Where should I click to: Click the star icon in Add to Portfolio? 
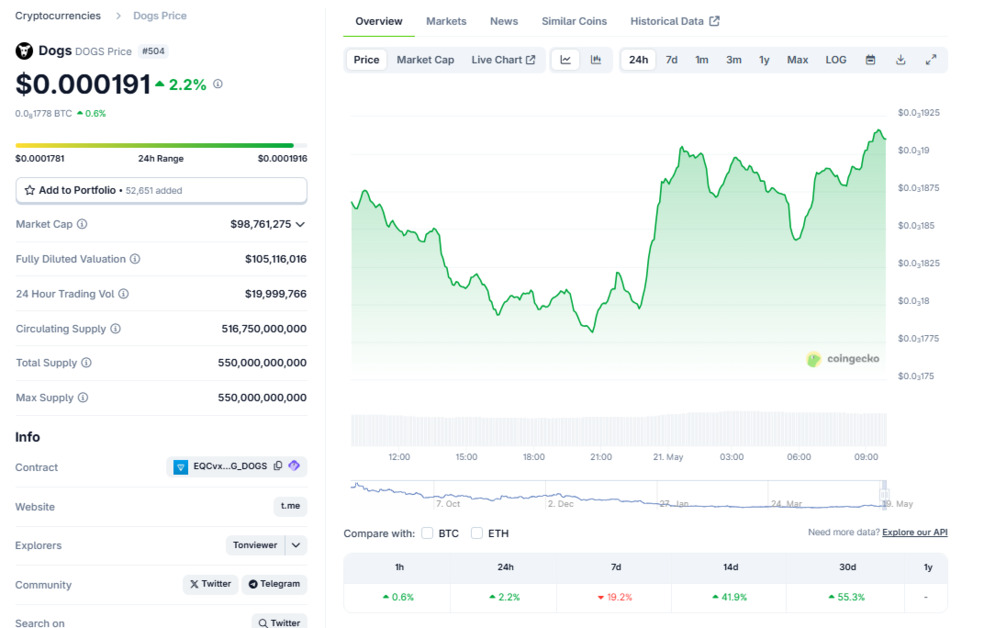[29, 190]
